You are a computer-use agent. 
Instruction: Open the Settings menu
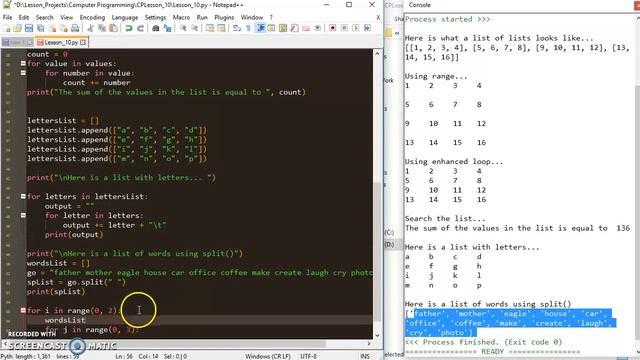point(156,18)
